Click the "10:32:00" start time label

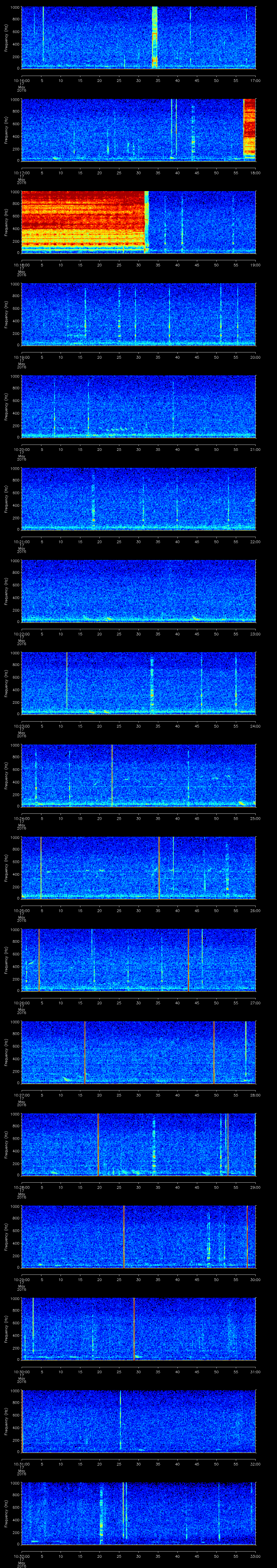[x=21, y=1556]
